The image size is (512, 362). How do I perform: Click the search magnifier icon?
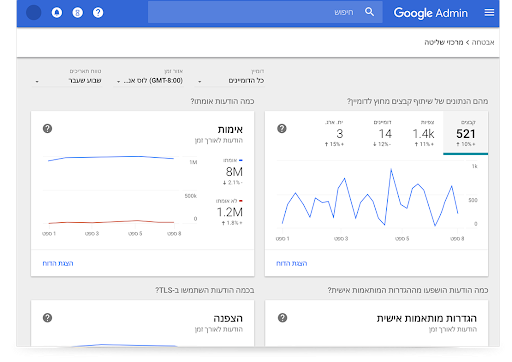[x=369, y=12]
